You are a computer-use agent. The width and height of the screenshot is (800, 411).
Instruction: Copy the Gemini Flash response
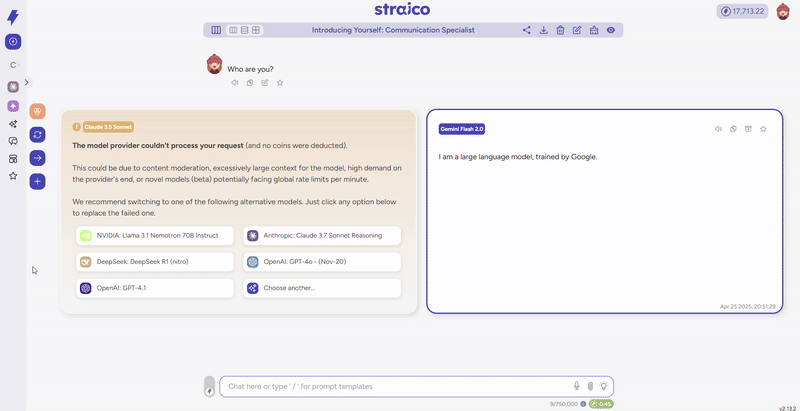(733, 129)
